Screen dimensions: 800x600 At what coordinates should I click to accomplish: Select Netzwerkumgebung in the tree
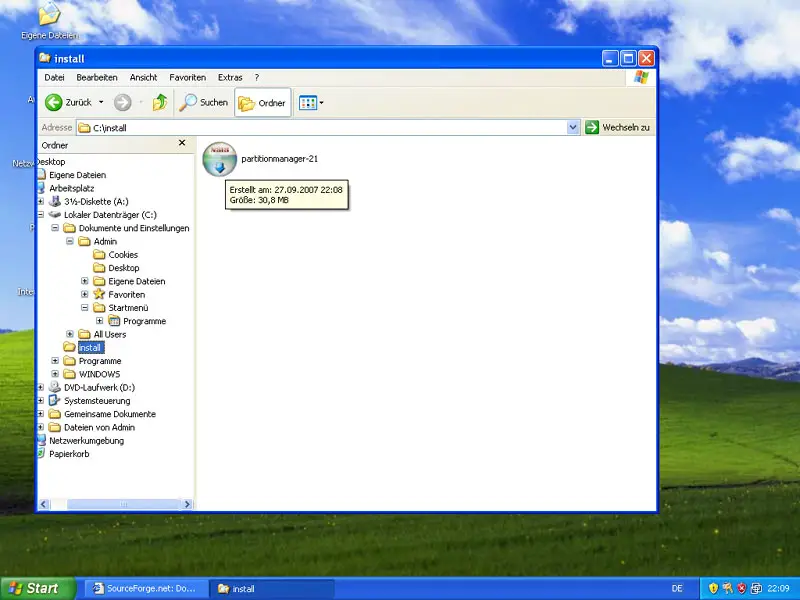[86, 440]
